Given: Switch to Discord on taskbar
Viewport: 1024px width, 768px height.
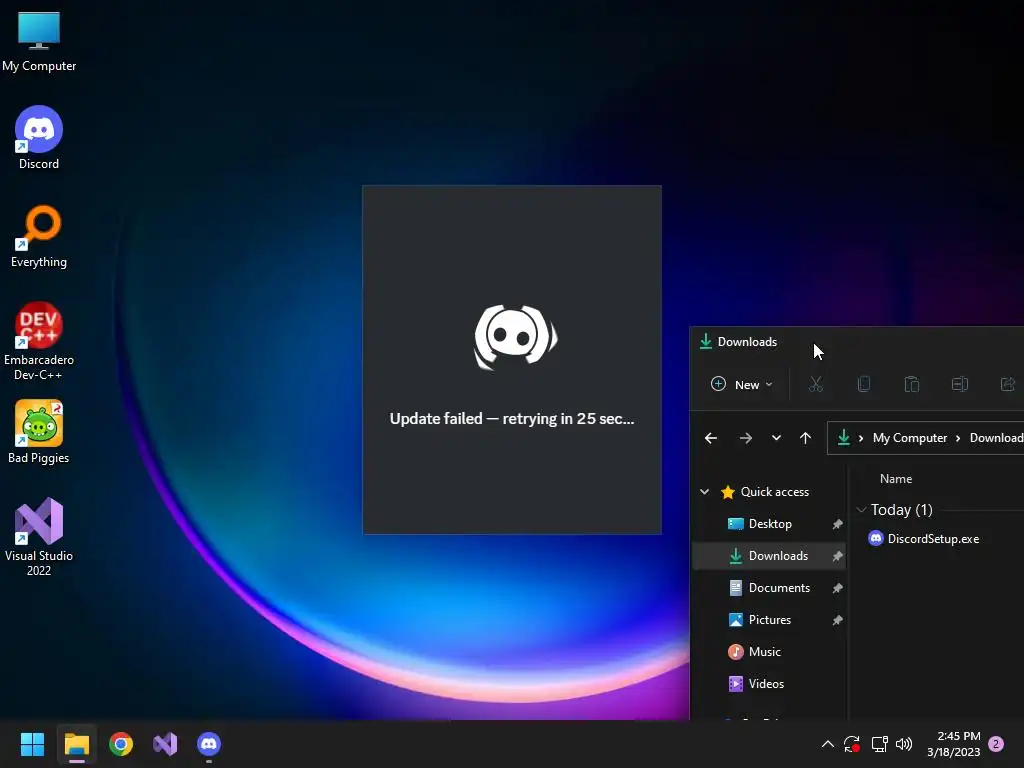Looking at the screenshot, I should click(209, 744).
